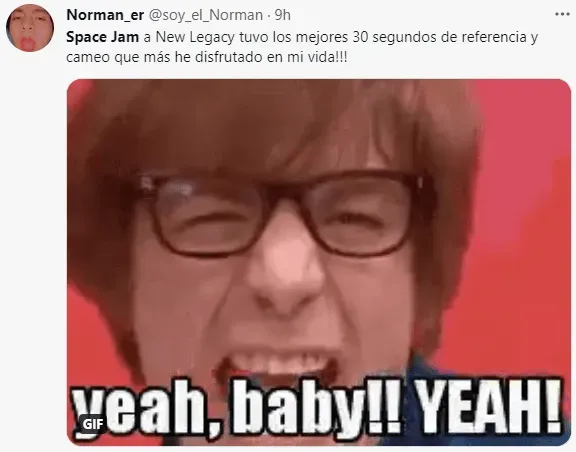
Task: Click the glasses in the GIF
Action: tap(281, 214)
